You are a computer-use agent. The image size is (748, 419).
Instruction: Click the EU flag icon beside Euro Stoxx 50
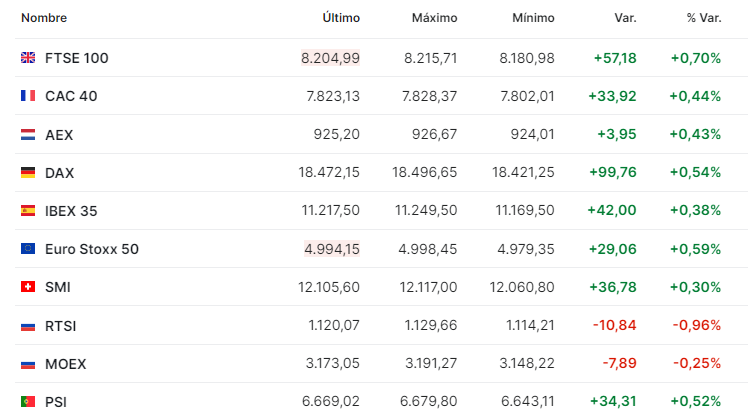[28, 249]
